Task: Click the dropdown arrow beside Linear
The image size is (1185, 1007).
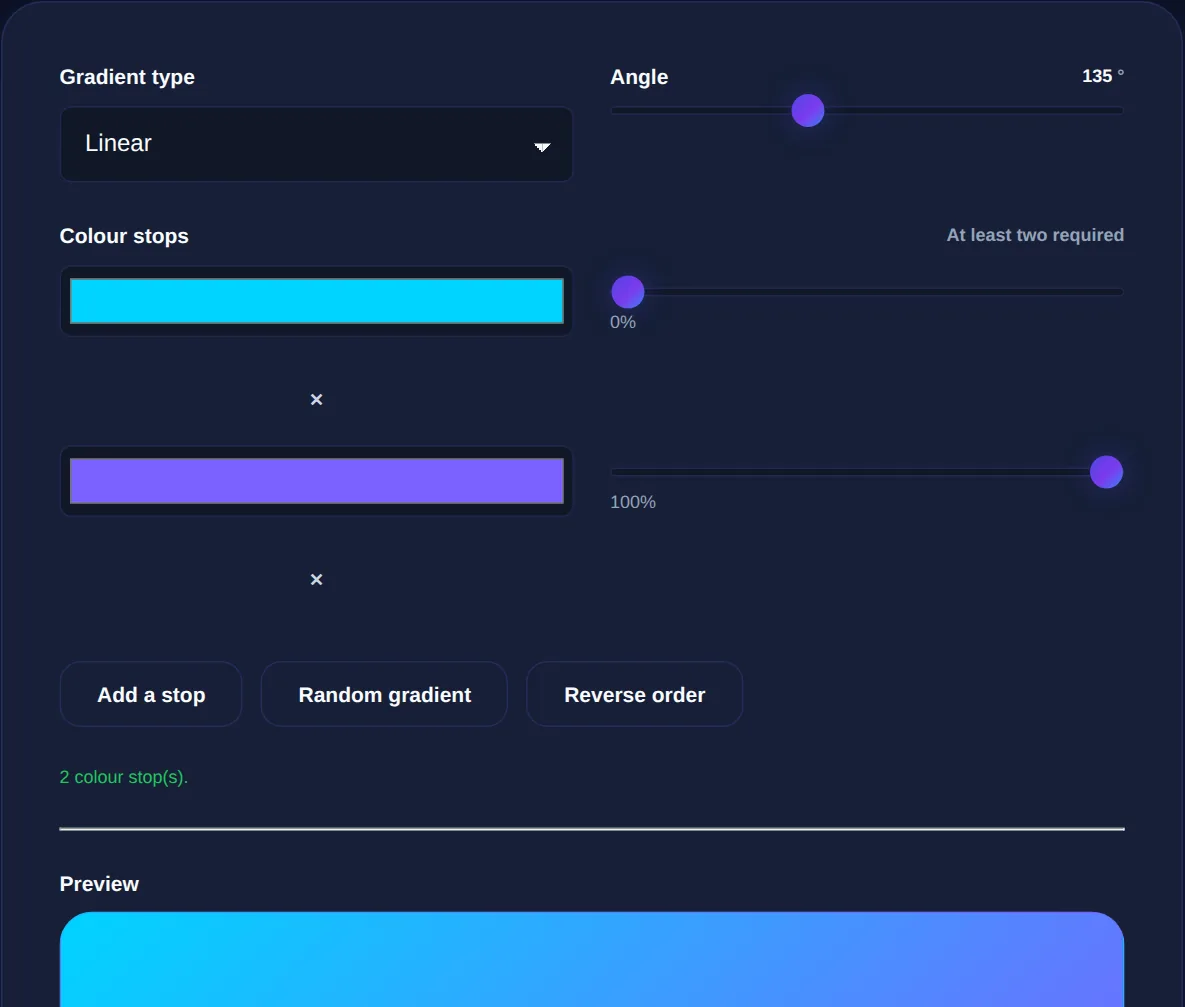Action: pos(542,147)
